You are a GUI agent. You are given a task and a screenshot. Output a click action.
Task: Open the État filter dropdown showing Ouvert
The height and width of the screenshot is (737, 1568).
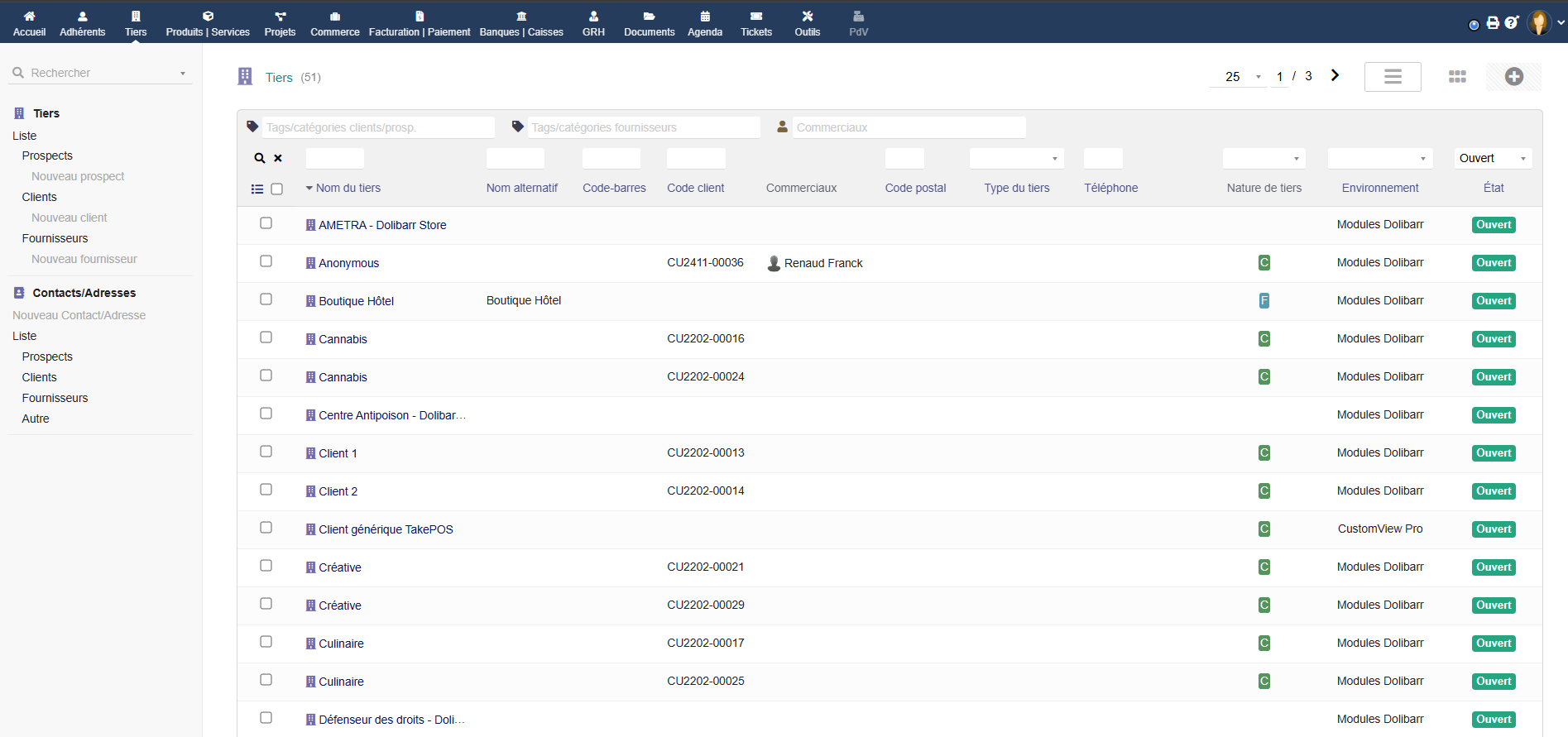tap(1494, 158)
